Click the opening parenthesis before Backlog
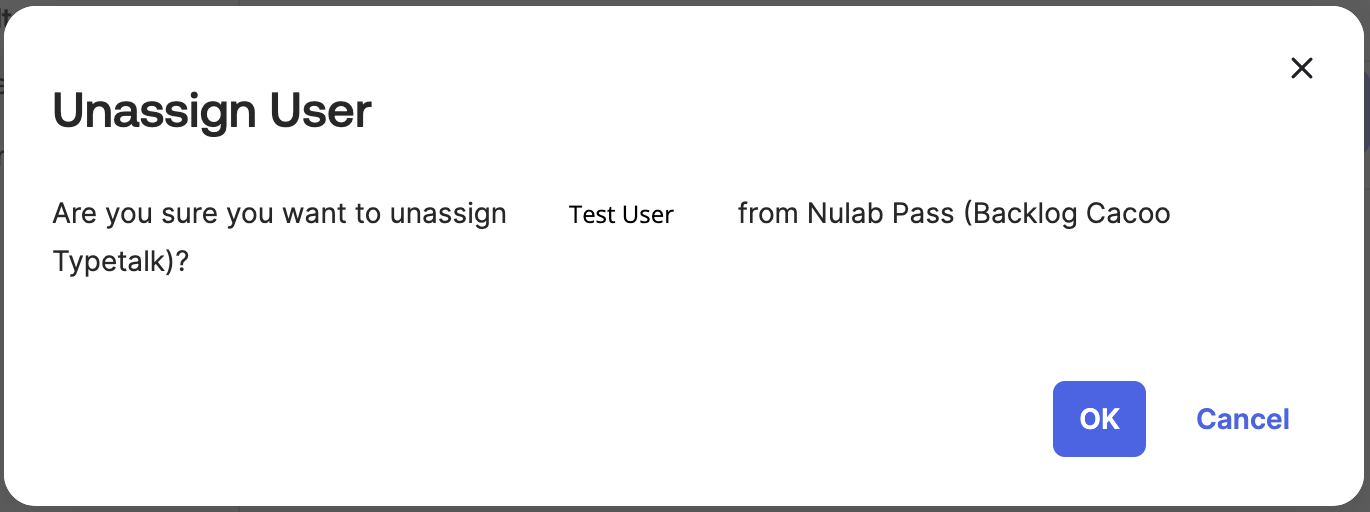 [x=969, y=214]
